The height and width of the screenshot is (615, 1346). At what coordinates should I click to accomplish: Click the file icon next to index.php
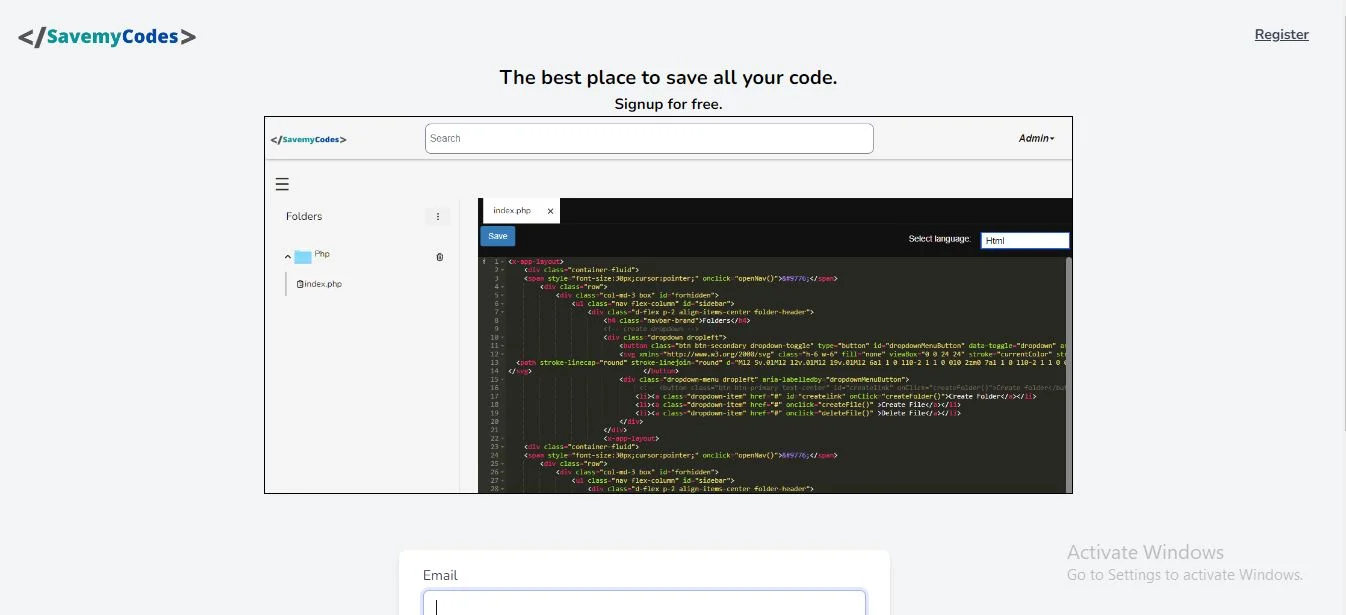pos(300,284)
